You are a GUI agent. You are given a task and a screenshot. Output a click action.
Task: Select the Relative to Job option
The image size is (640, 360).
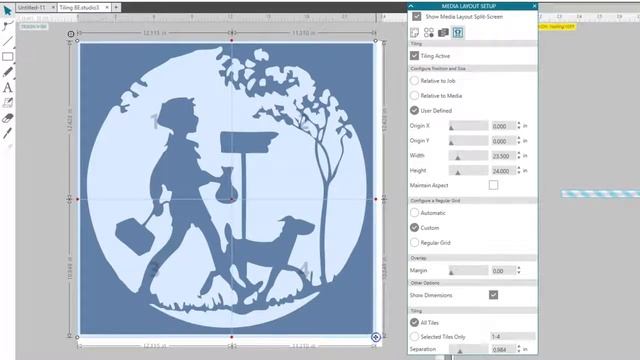click(414, 81)
